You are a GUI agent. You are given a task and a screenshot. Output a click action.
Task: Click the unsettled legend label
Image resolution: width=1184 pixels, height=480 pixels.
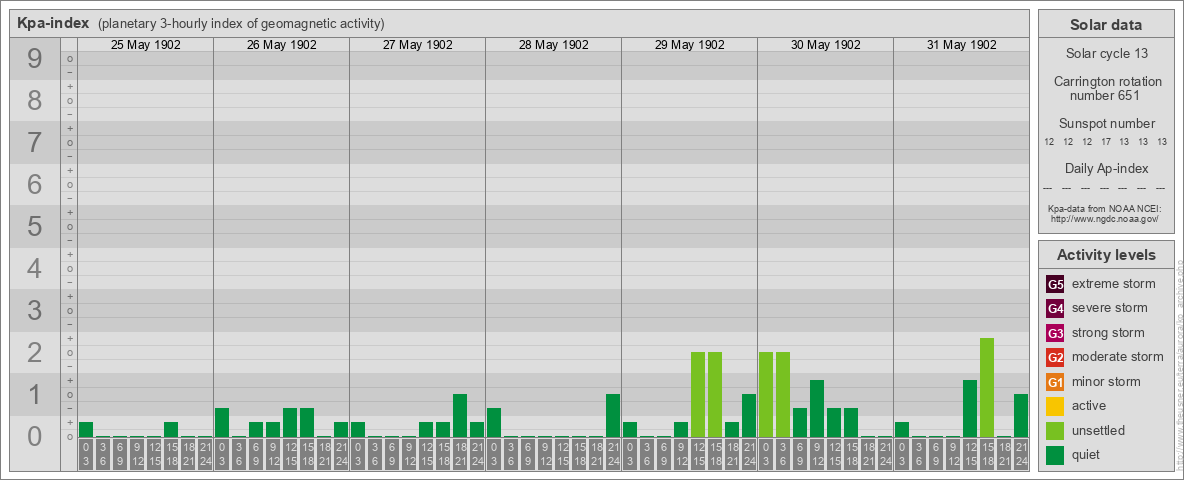1099,430
